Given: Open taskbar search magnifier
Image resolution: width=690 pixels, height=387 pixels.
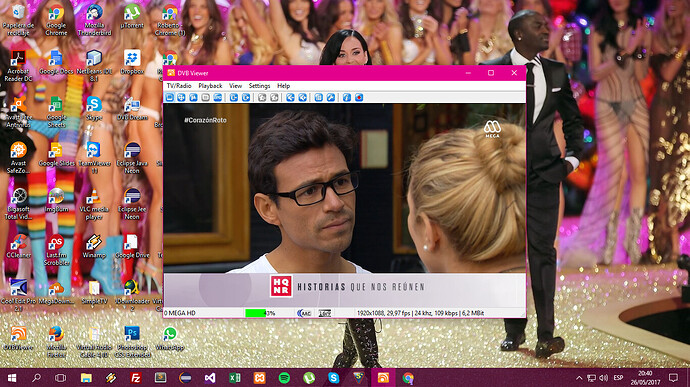Looking at the screenshot, I should [37, 378].
